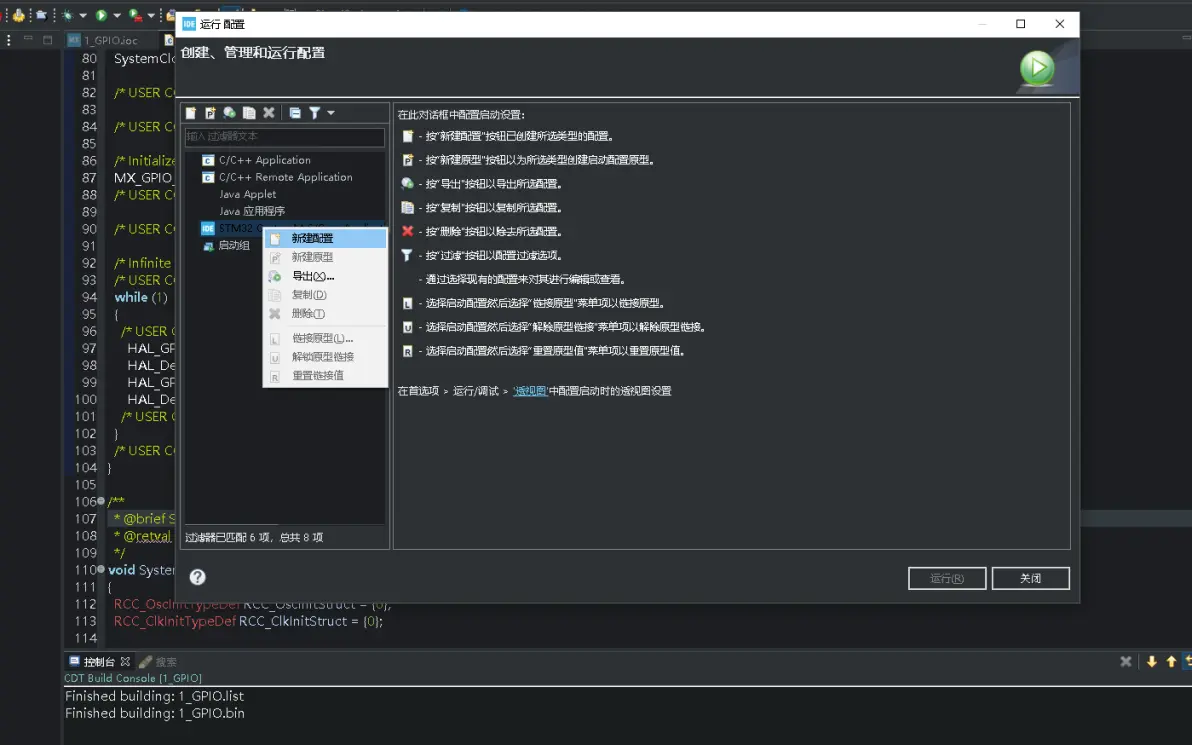Choose 解锁原型链接 from the context menu

click(x=325, y=357)
